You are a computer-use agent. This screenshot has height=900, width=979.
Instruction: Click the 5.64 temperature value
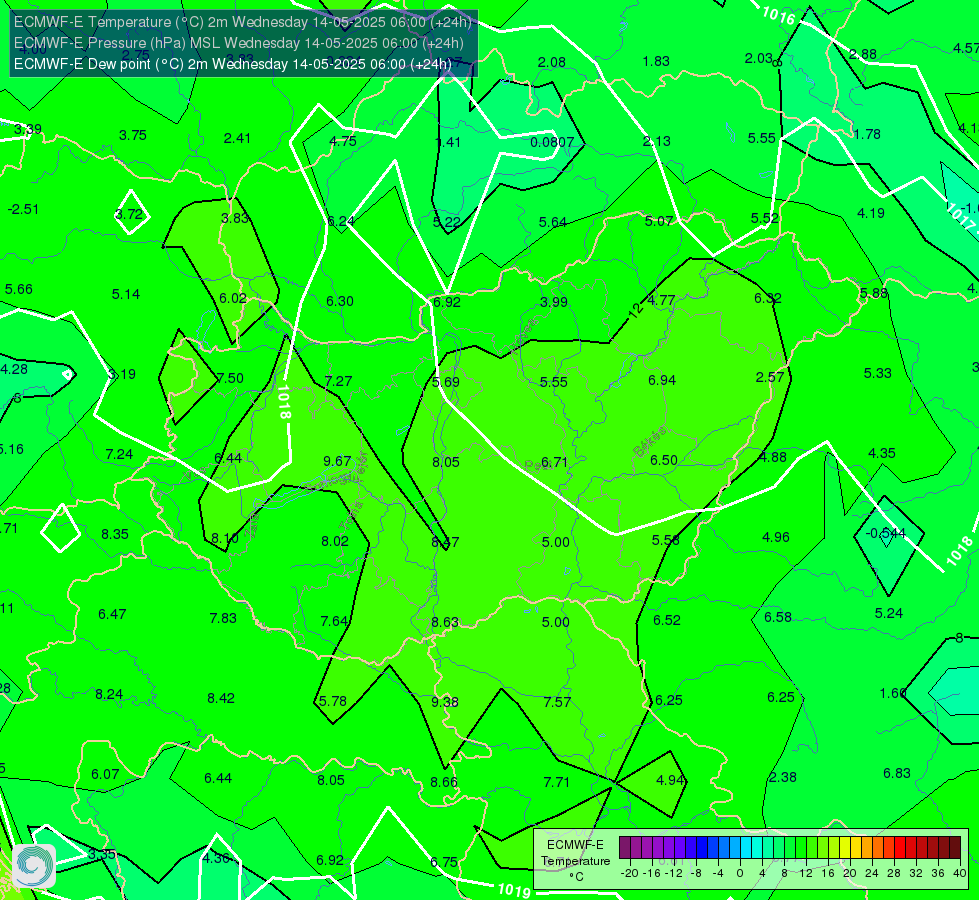(553, 222)
